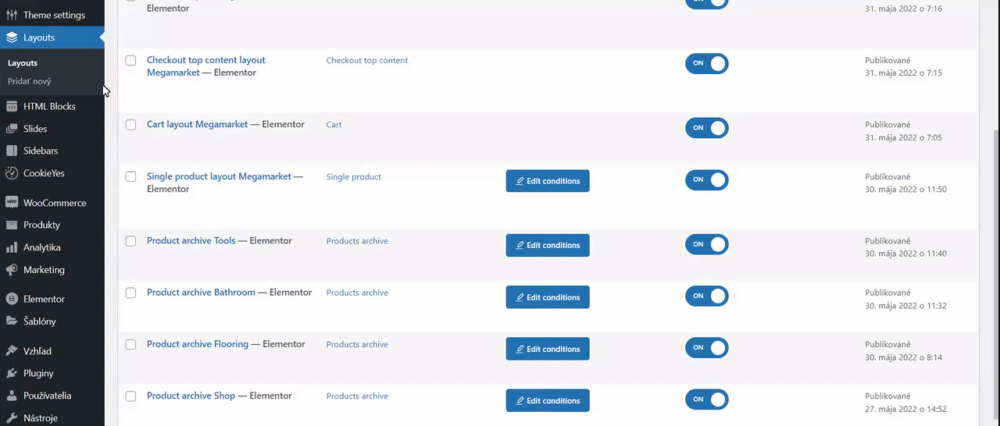This screenshot has width=1000, height=426.
Task: Click the Nástroje wrench icon
Action: [x=11, y=418]
